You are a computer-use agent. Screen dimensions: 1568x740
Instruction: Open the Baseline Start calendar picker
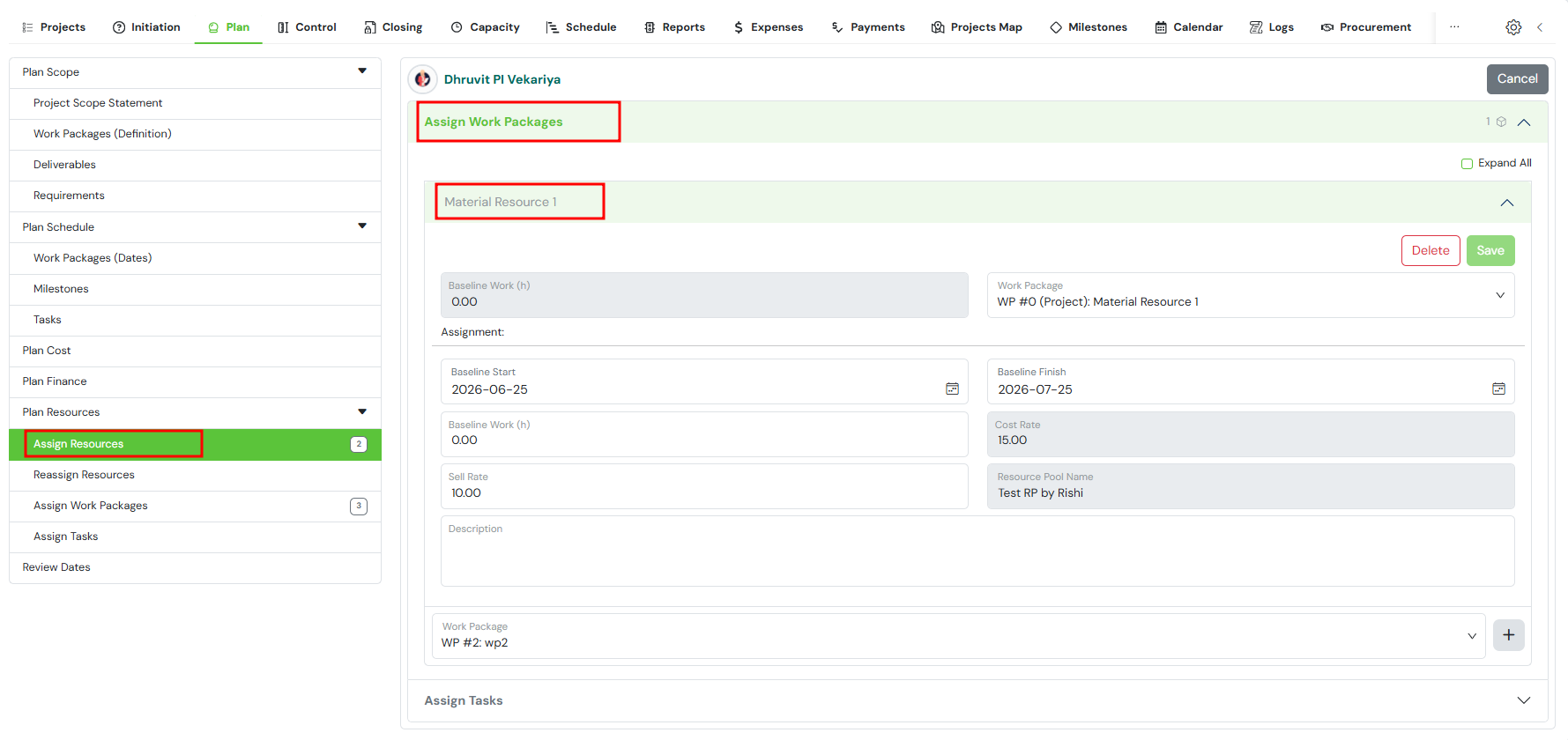[952, 388]
